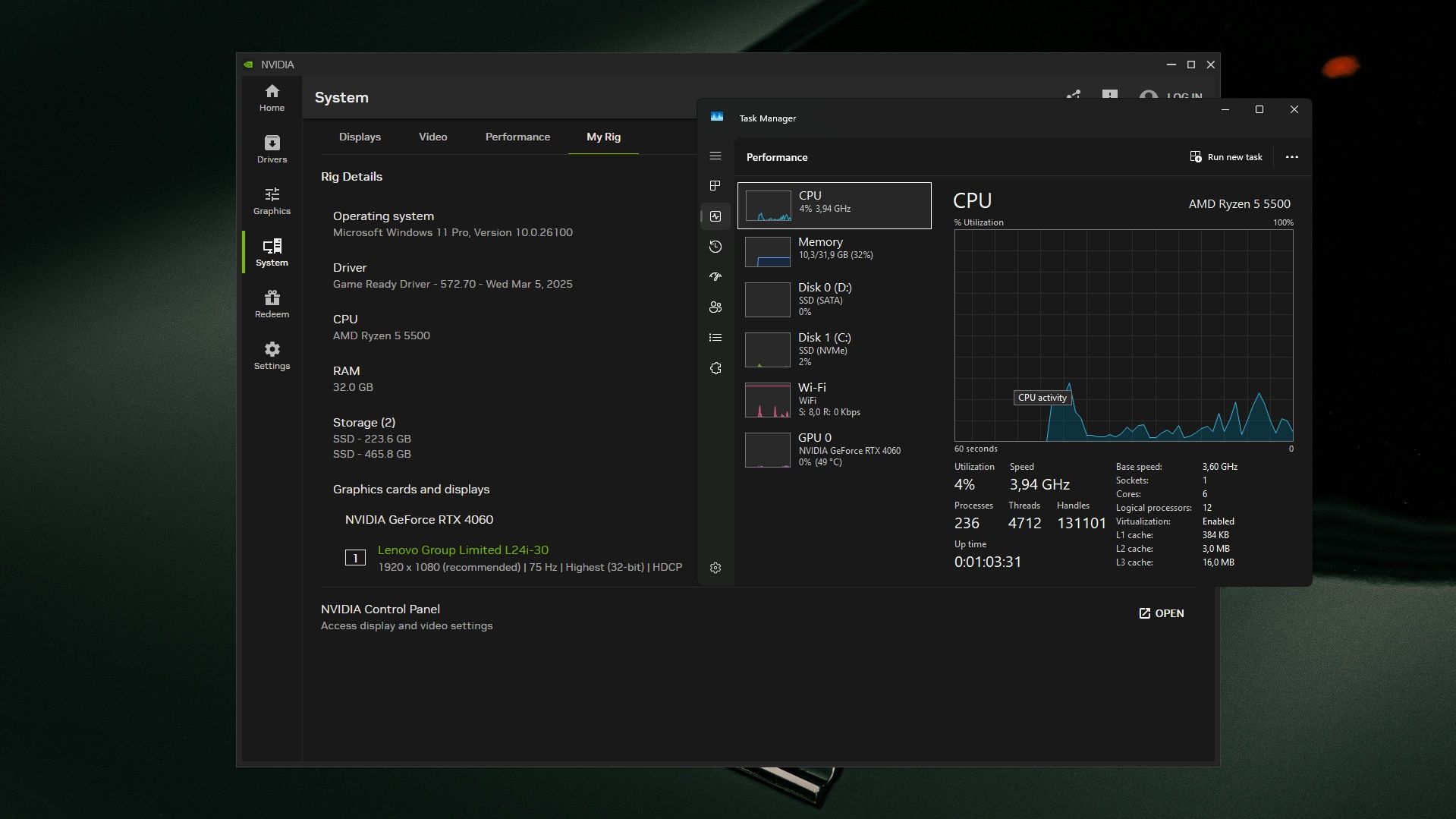Open Redeem section in NVIDIA sidebar
1456x819 pixels.
click(272, 304)
